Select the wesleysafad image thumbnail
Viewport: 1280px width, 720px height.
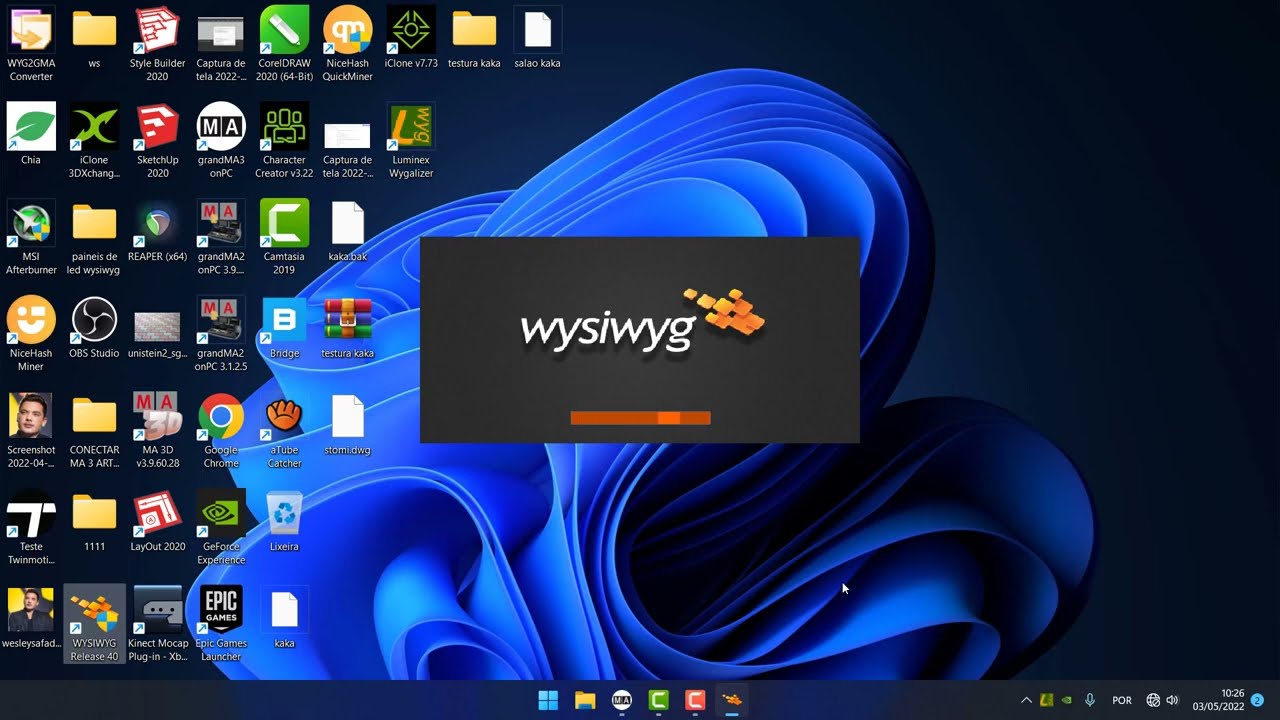(31, 619)
